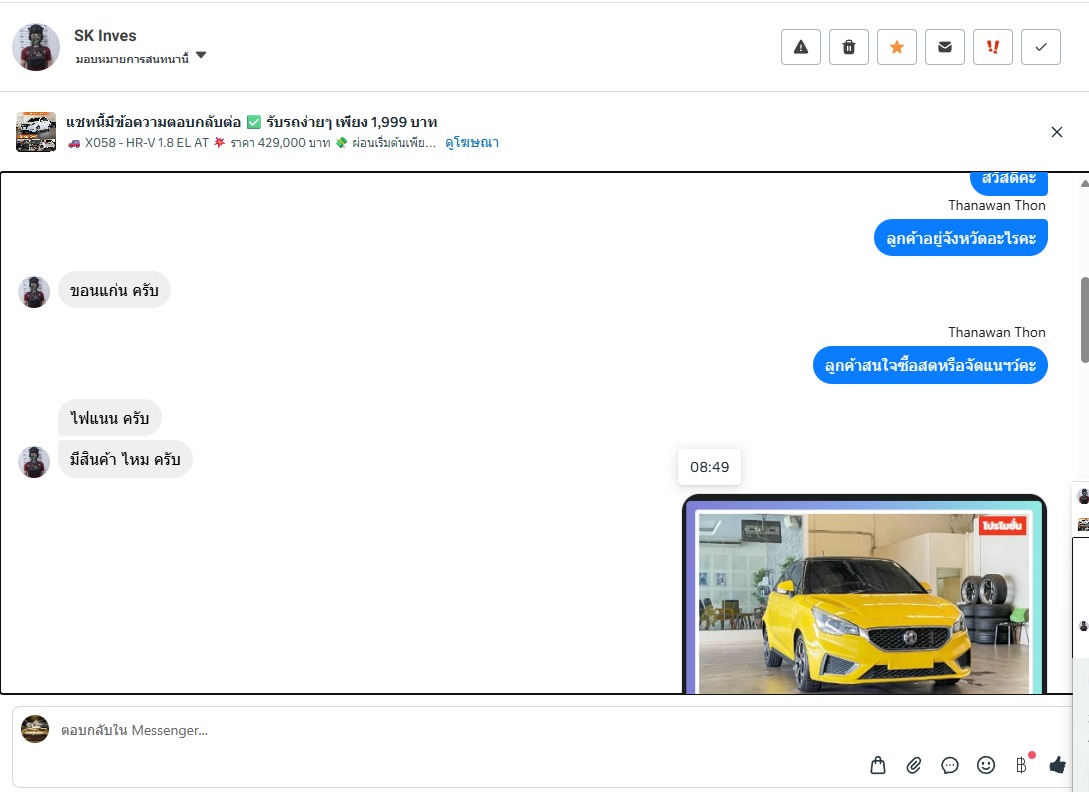Open the emoji picker smiley icon
The width and height of the screenshot is (1089, 792).
(x=986, y=765)
